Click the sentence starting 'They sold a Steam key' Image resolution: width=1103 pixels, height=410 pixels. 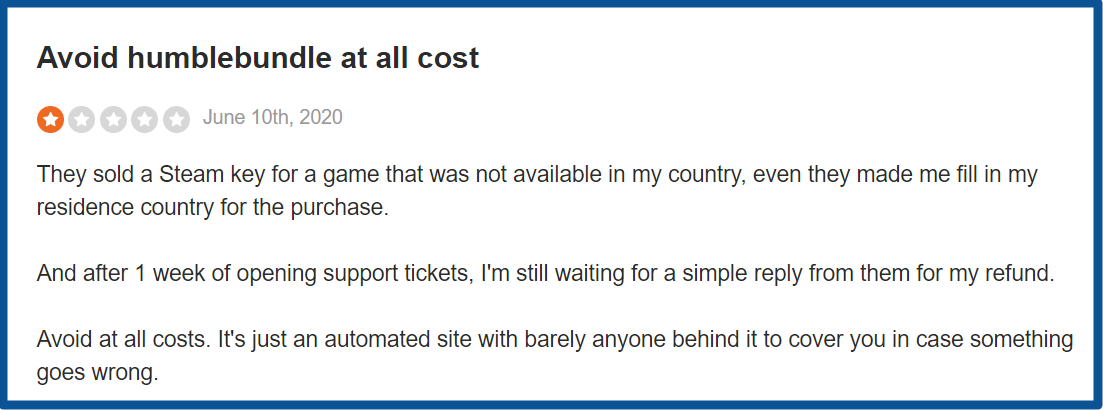tap(537, 191)
